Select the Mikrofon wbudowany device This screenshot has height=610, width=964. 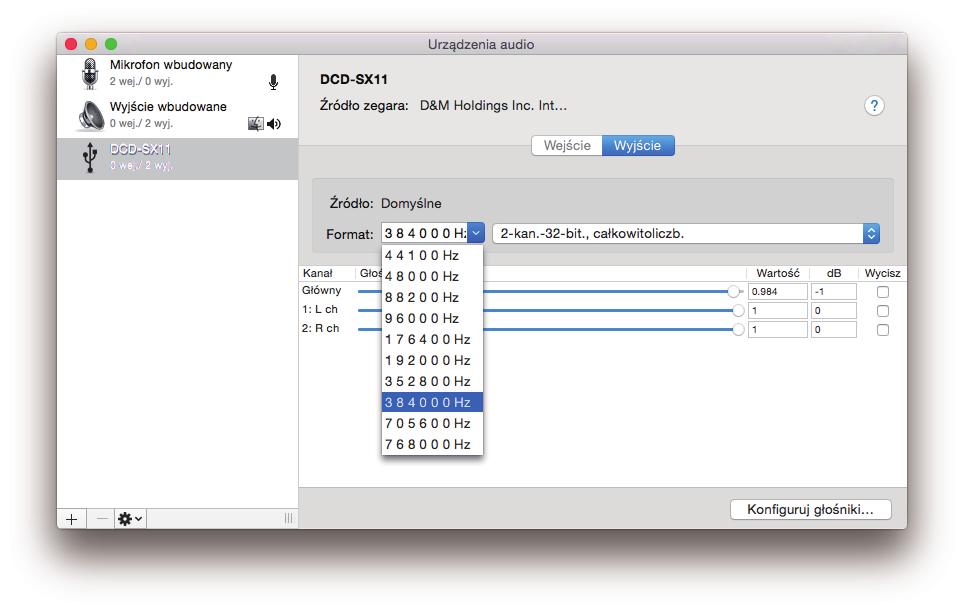click(x=178, y=73)
